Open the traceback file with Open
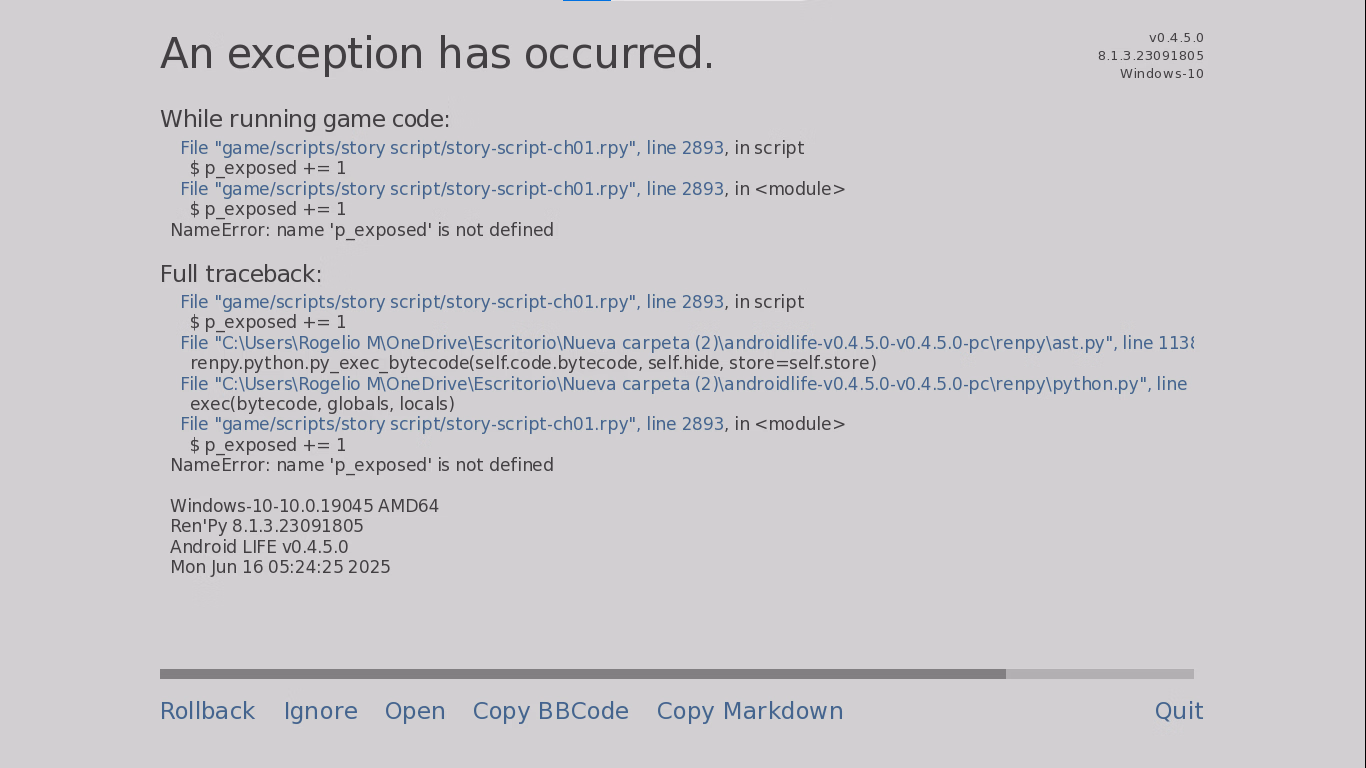The image size is (1366, 768). [415, 711]
